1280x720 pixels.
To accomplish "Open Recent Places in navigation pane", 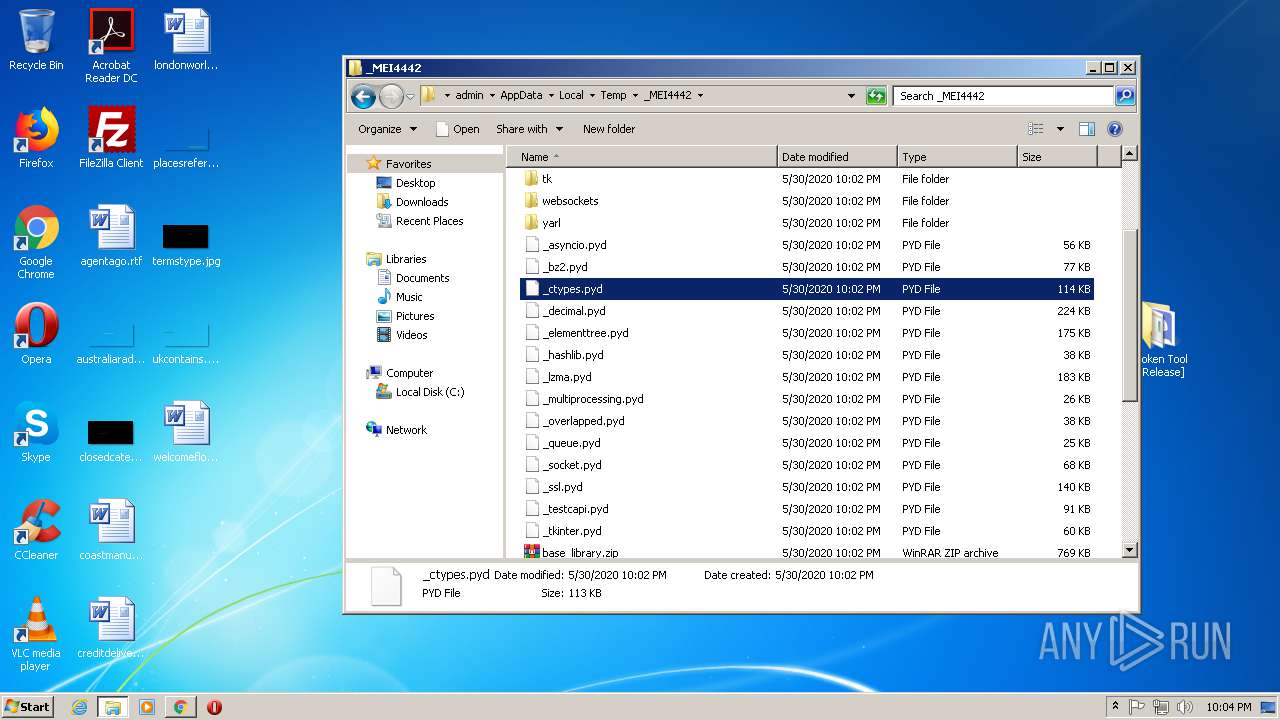I will coord(429,221).
